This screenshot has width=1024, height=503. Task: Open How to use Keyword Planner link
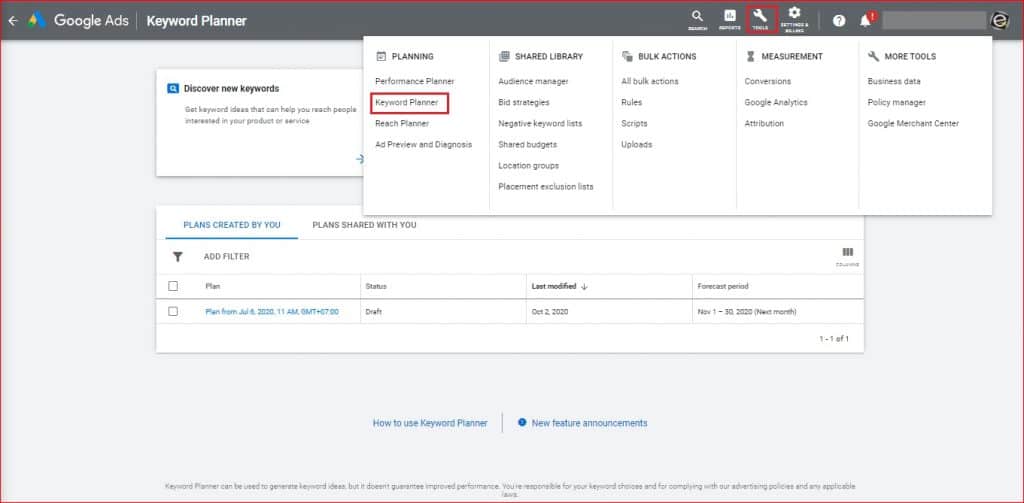click(430, 423)
